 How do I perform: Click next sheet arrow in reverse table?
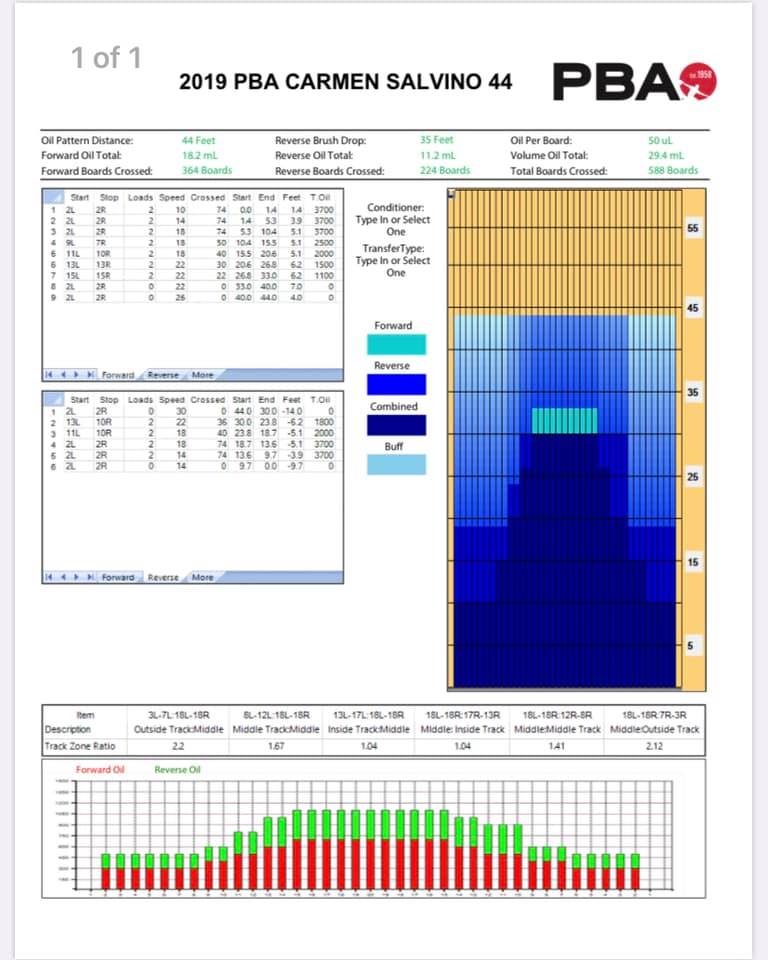click(x=77, y=577)
